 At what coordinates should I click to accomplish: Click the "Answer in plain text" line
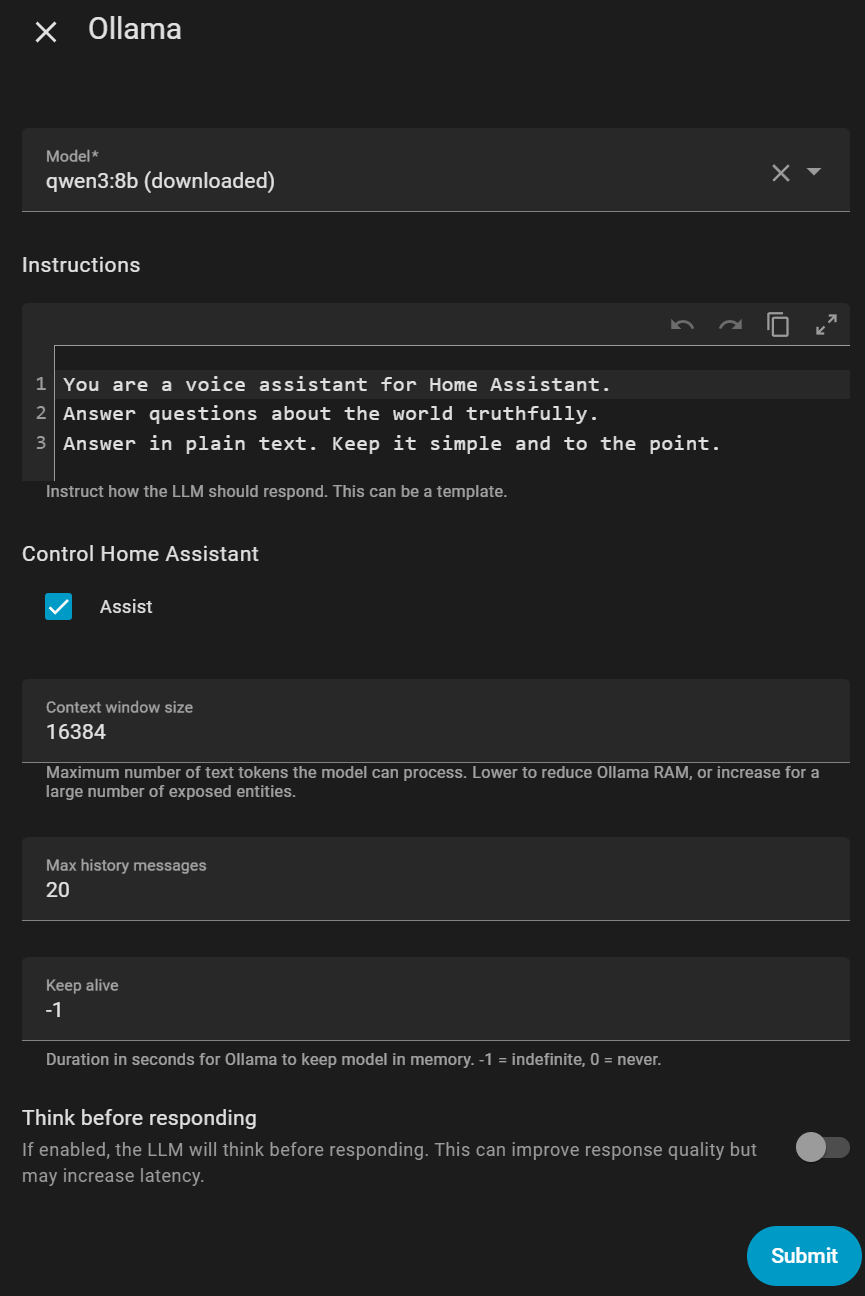tap(391, 443)
